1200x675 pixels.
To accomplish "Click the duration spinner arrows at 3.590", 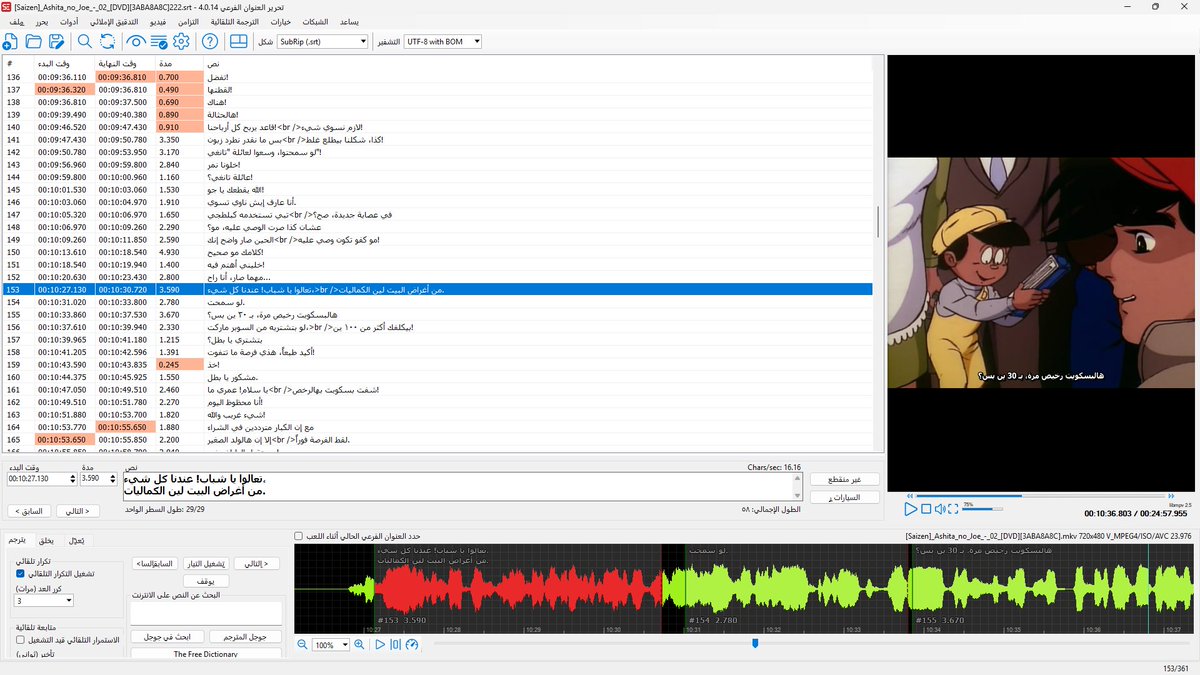I will click(114, 479).
